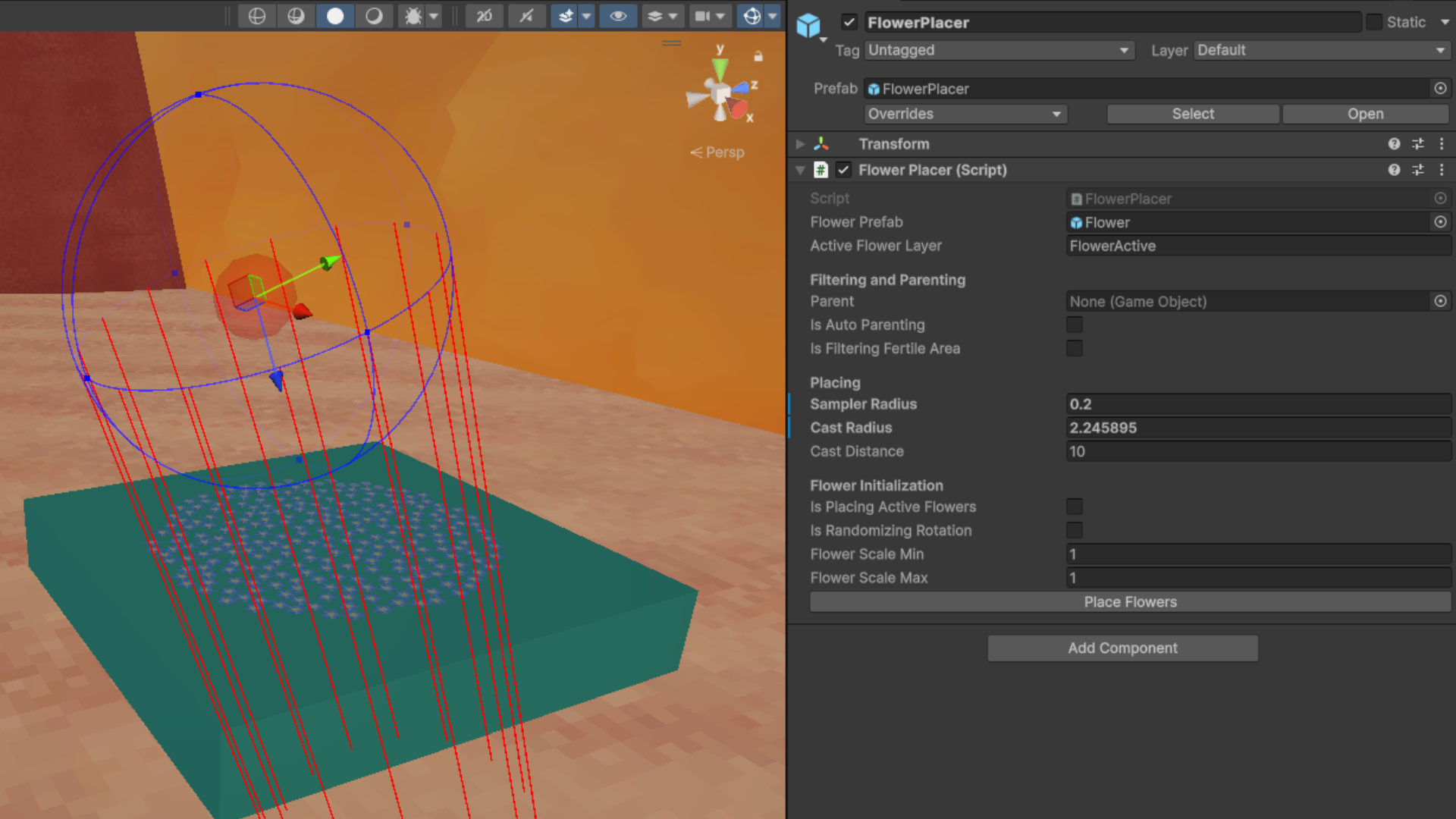This screenshot has height=819, width=1456.
Task: Open scene camera settings icon
Action: pyautogui.click(x=702, y=16)
